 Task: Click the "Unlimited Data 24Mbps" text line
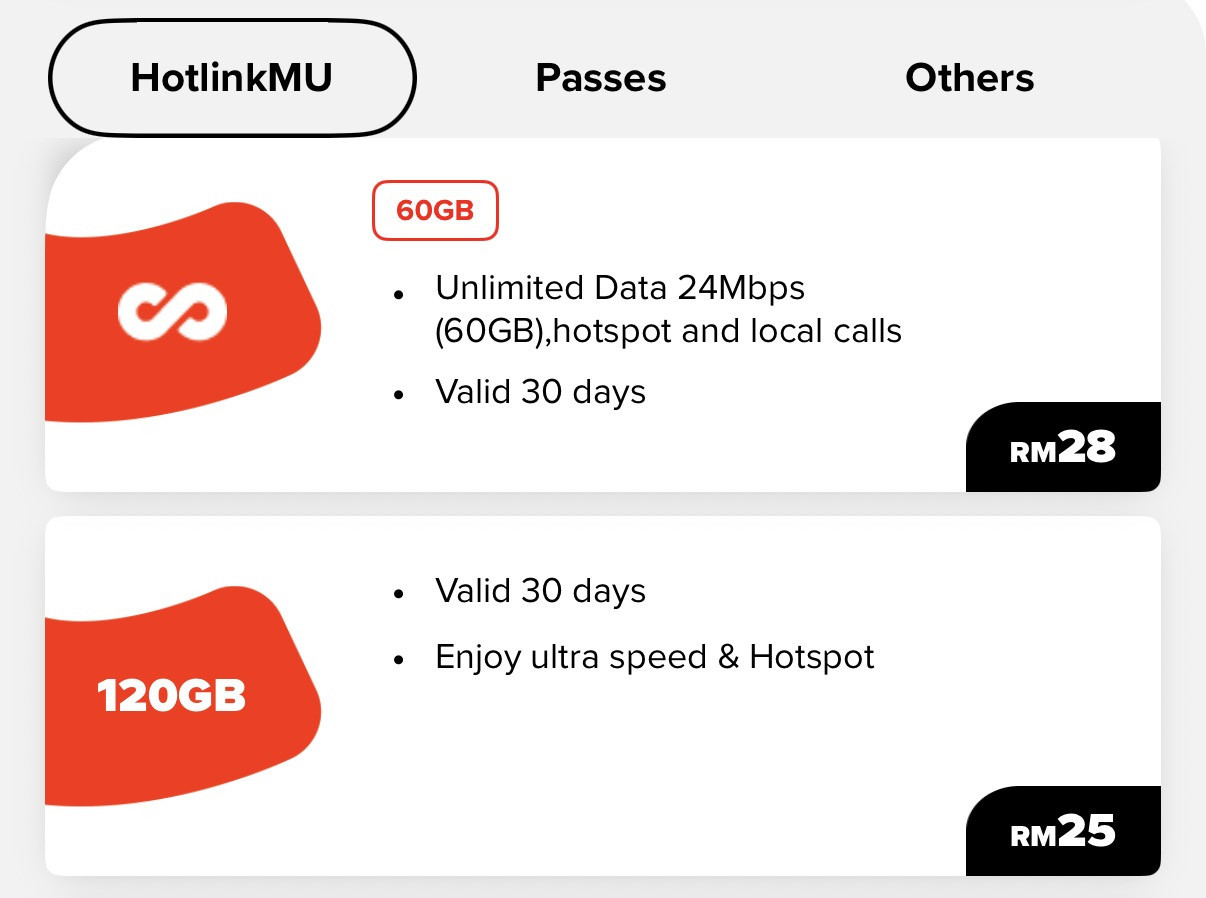click(x=620, y=288)
